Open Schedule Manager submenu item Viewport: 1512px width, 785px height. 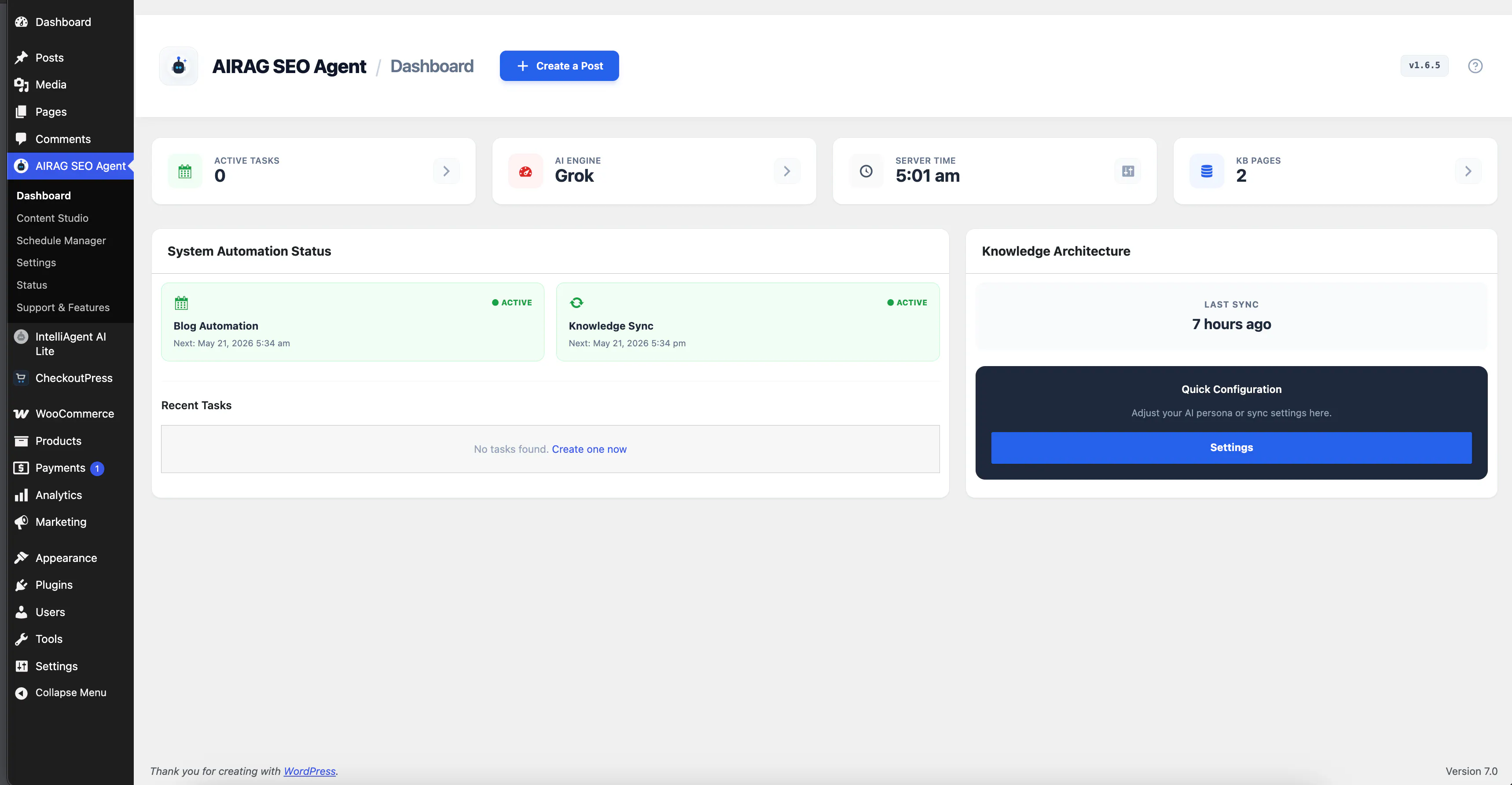click(61, 240)
